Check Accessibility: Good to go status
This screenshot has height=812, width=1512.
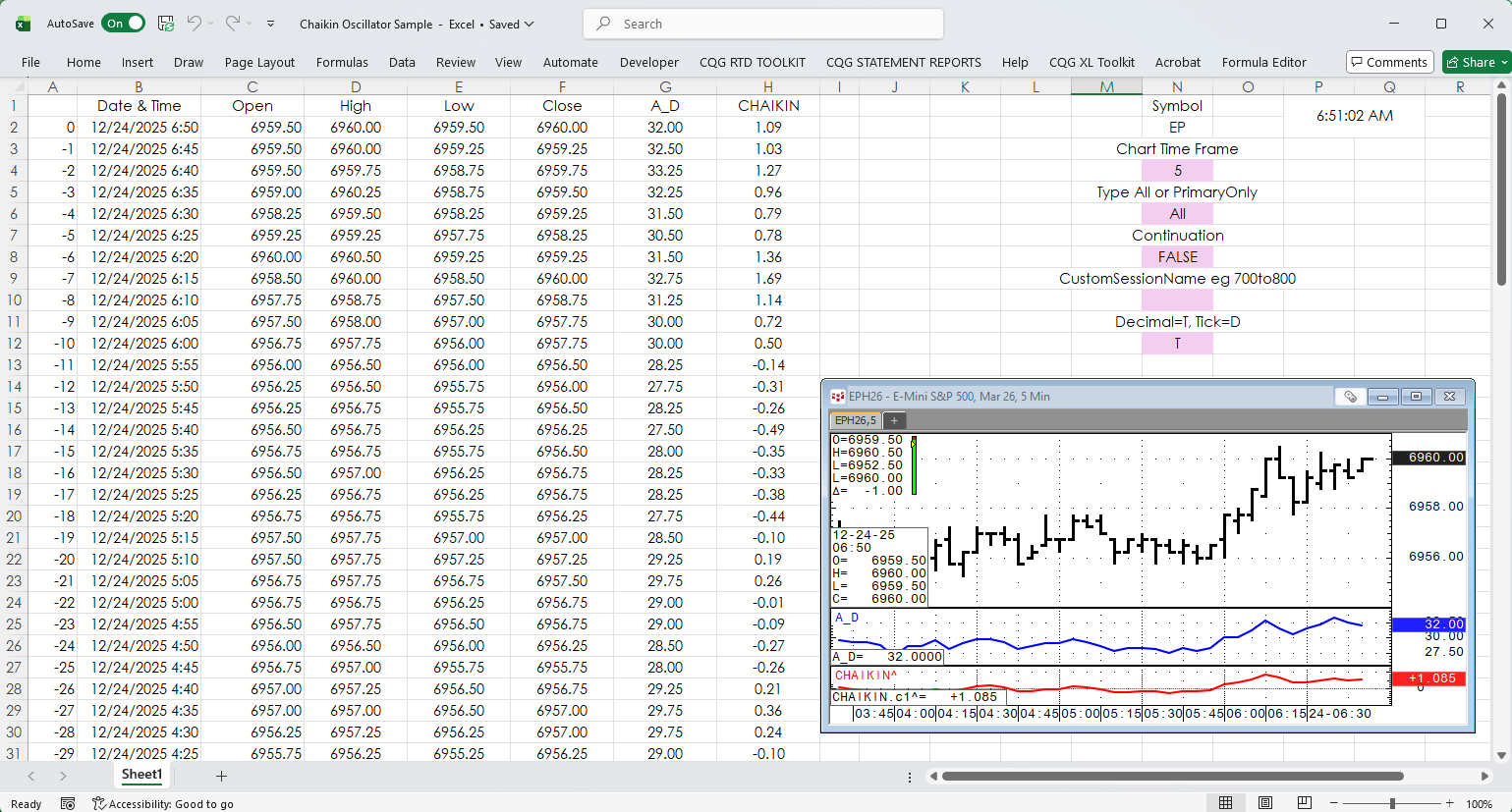(x=163, y=803)
